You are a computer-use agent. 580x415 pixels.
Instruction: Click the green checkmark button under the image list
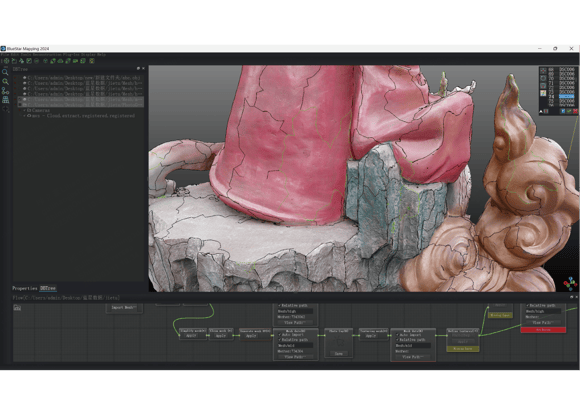tap(569, 111)
